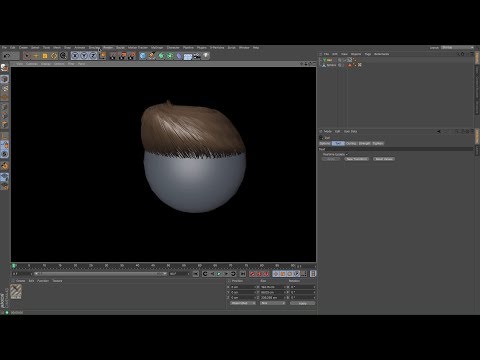The image size is (480, 360).
Task: Click the Render View clapperboard icon
Action: [x=113, y=56]
